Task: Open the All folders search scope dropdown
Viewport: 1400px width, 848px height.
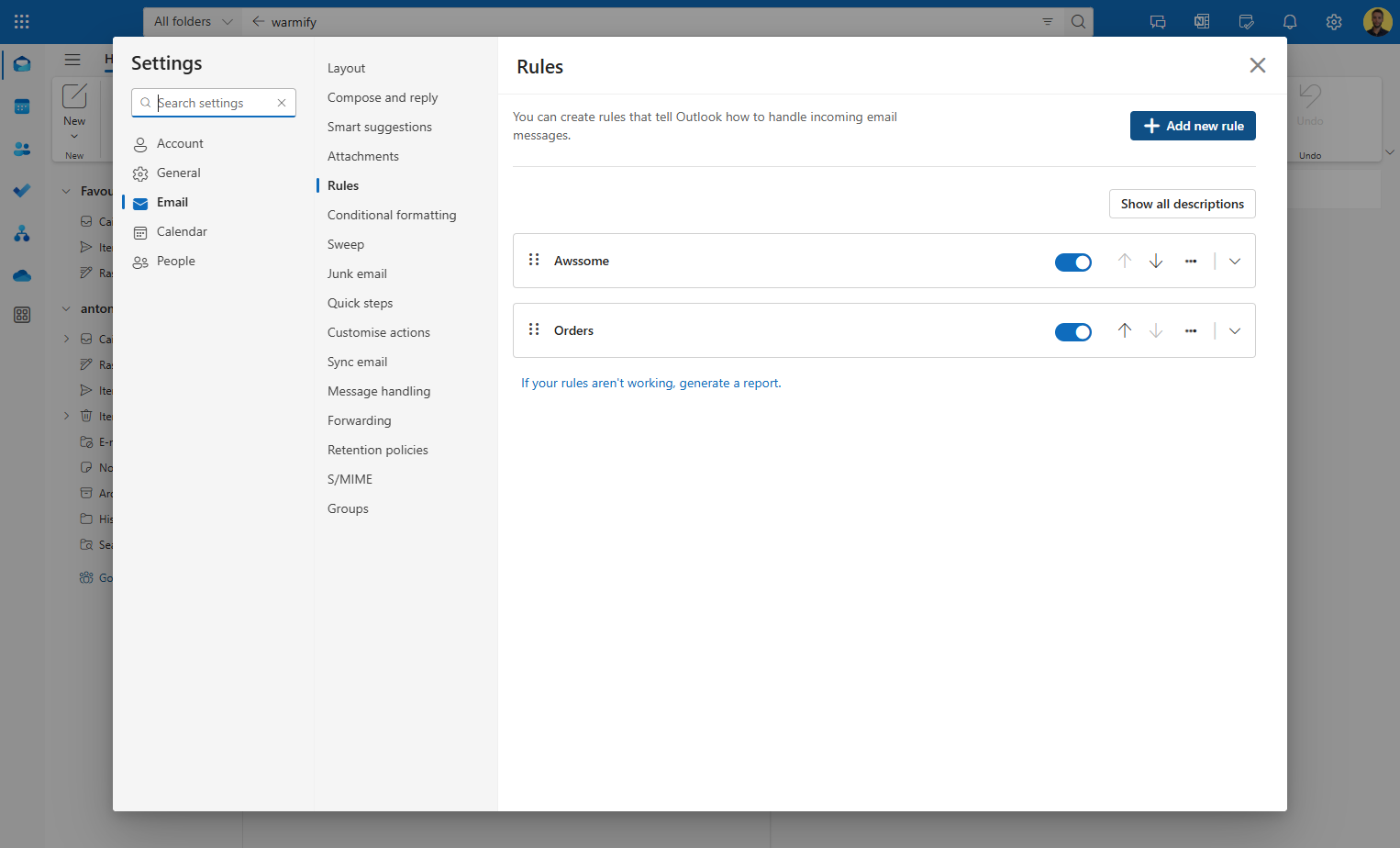Action: coord(193,21)
